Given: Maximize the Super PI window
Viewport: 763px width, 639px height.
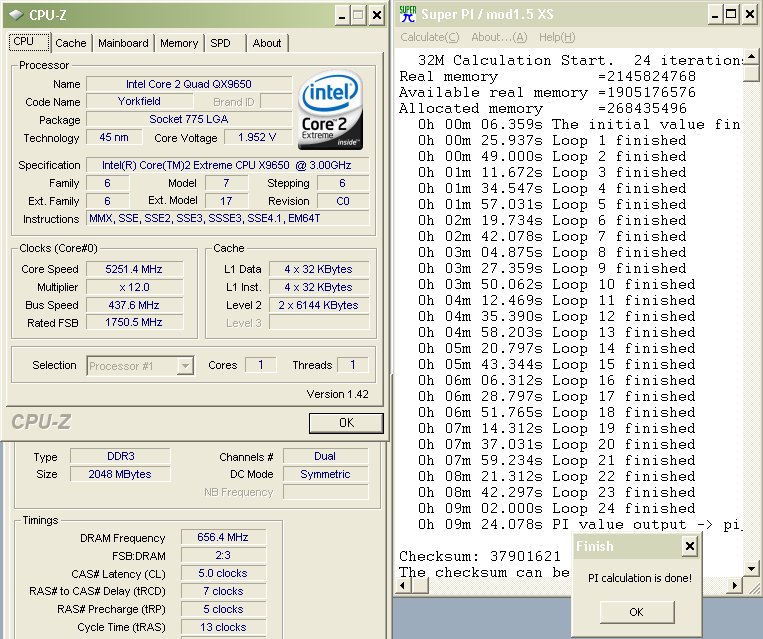Looking at the screenshot, I should tap(731, 15).
